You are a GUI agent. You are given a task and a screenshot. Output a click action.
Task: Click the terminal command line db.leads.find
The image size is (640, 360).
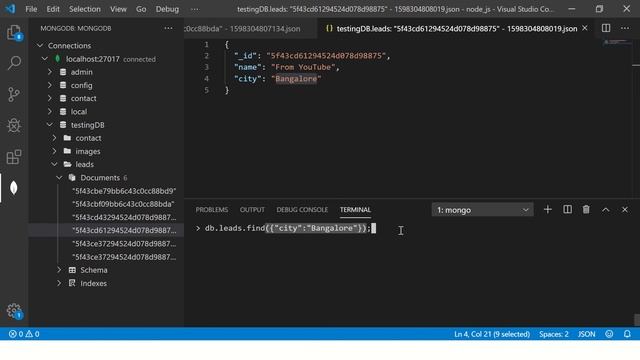click(288, 228)
